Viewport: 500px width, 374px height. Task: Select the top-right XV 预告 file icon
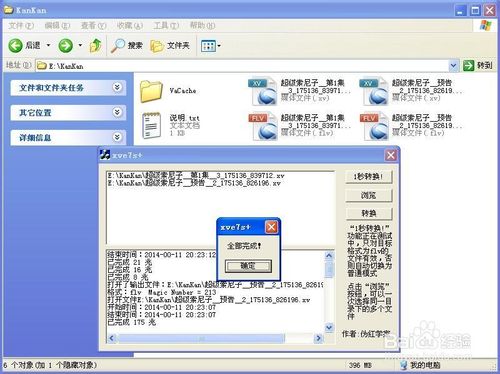[x=374, y=91]
